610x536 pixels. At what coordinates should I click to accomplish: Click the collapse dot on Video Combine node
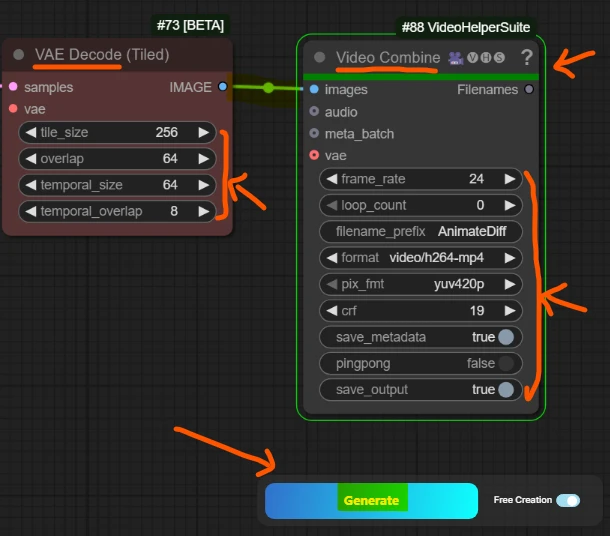pyautogui.click(x=319, y=58)
